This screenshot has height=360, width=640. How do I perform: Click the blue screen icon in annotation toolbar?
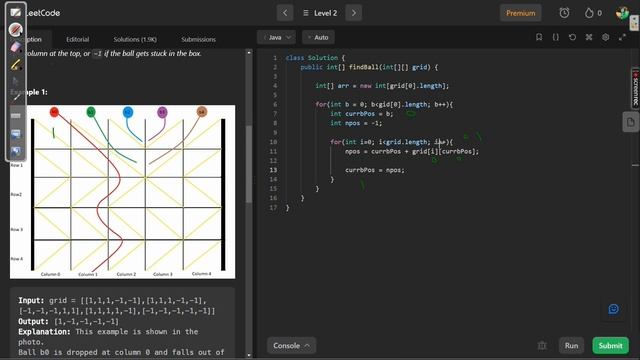coord(16,134)
